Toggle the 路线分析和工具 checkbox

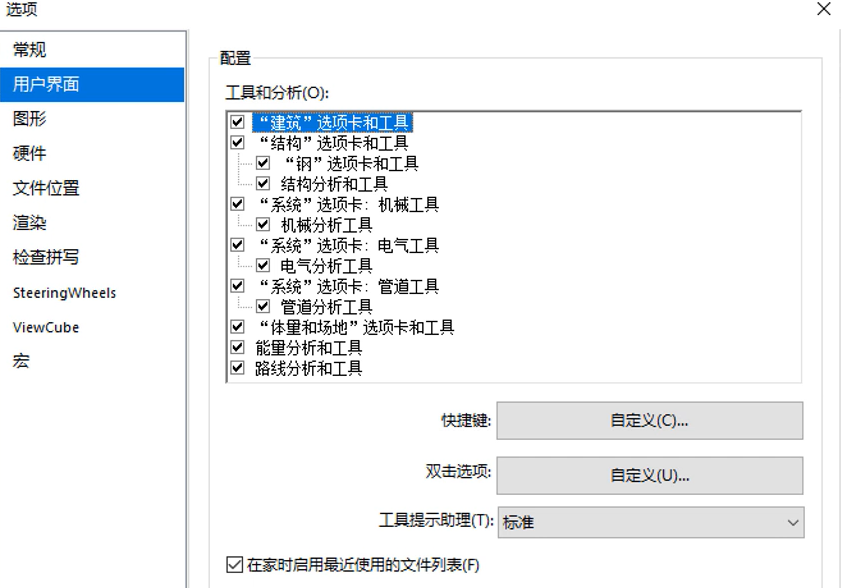click(238, 368)
